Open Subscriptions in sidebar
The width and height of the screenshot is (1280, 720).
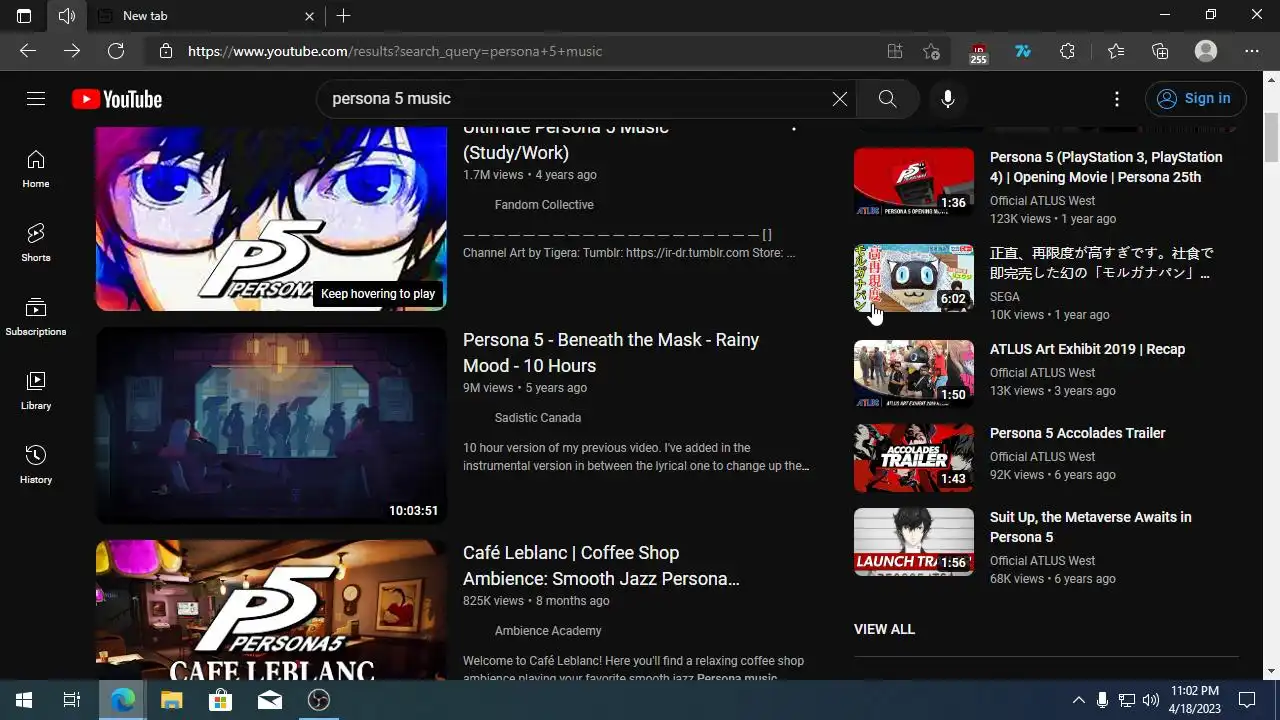[36, 317]
